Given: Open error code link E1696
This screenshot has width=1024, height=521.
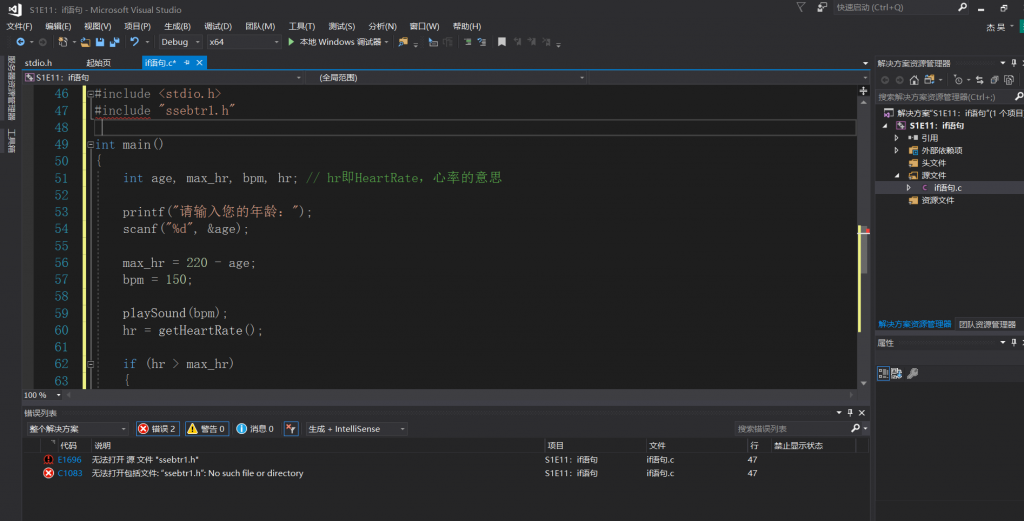Looking at the screenshot, I should (69, 460).
